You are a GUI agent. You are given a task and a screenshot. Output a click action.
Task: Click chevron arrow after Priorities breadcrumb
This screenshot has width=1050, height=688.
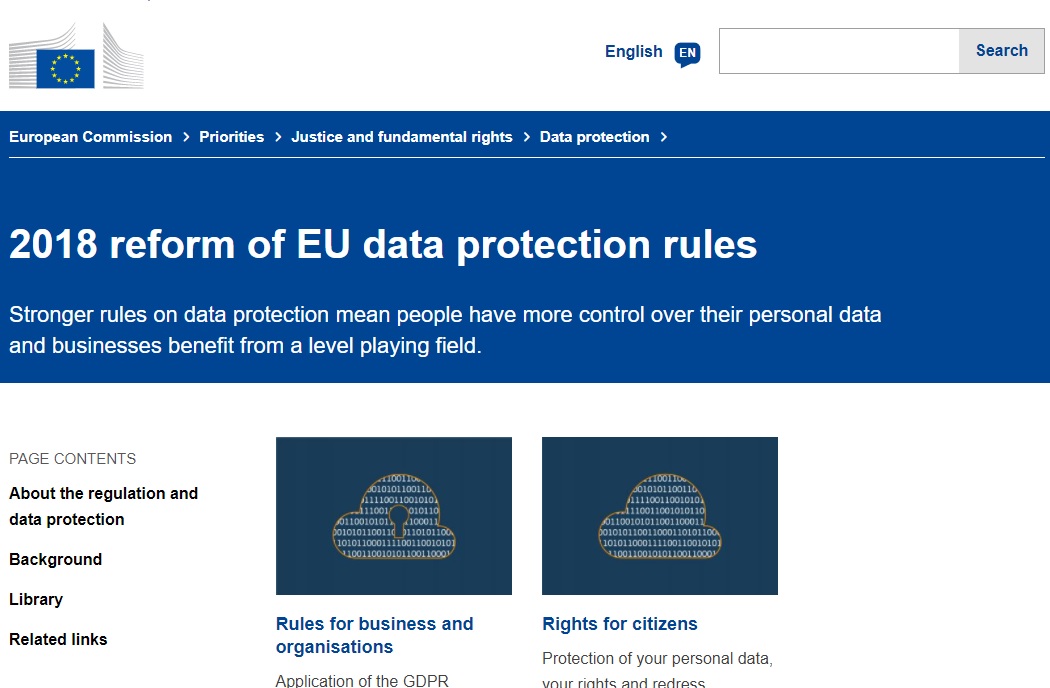[278, 137]
